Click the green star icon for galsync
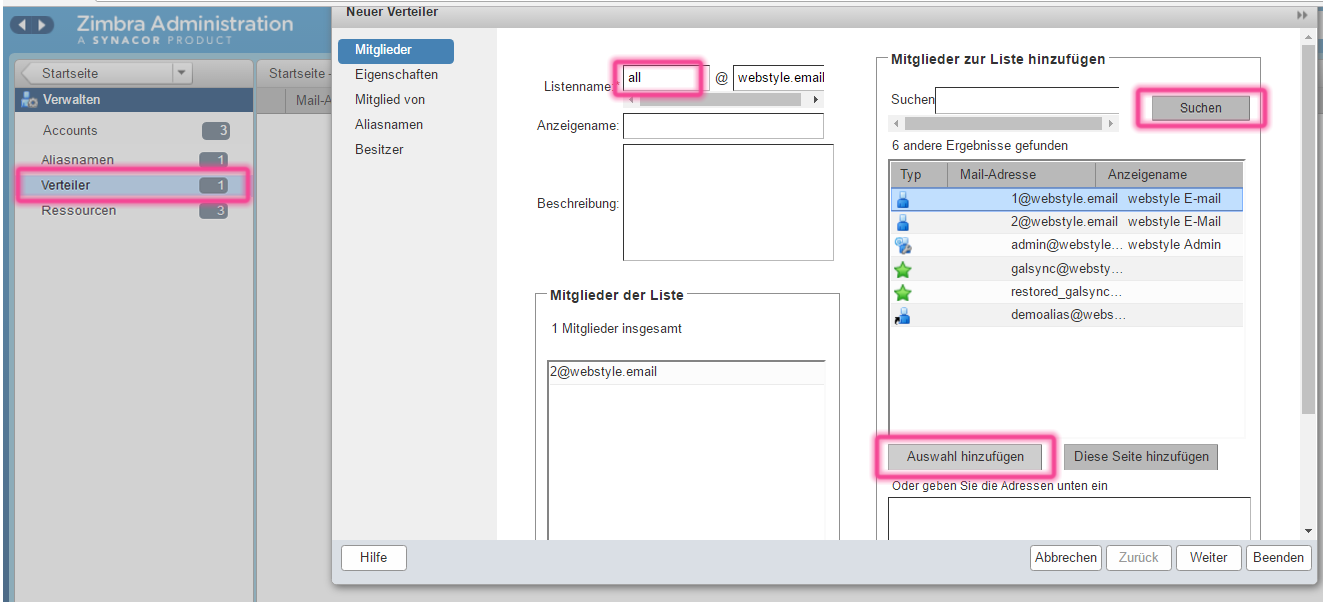 [903, 269]
